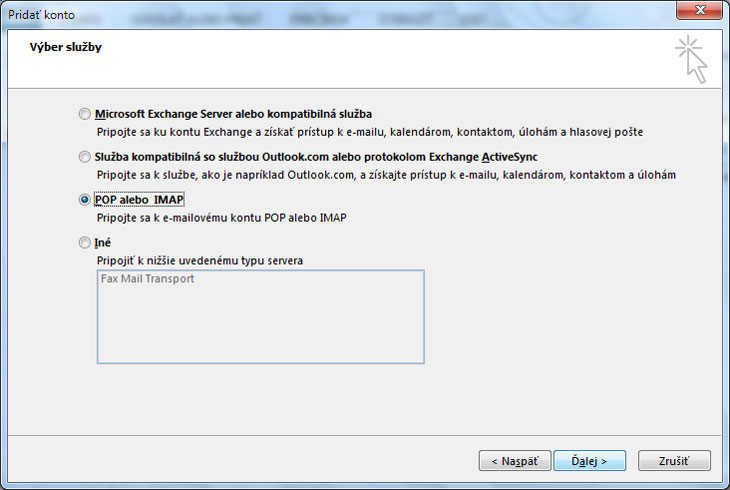Image resolution: width=730 pixels, height=490 pixels.
Task: Choose the Outlook.com Exchange ActiveSync radio option
Action: tap(84, 157)
